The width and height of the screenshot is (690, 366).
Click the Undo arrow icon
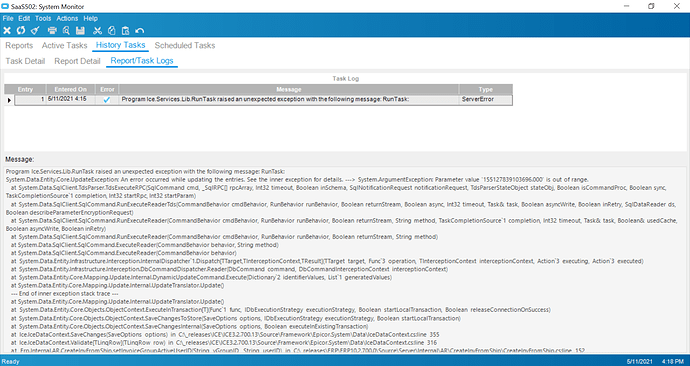[x=139, y=30]
